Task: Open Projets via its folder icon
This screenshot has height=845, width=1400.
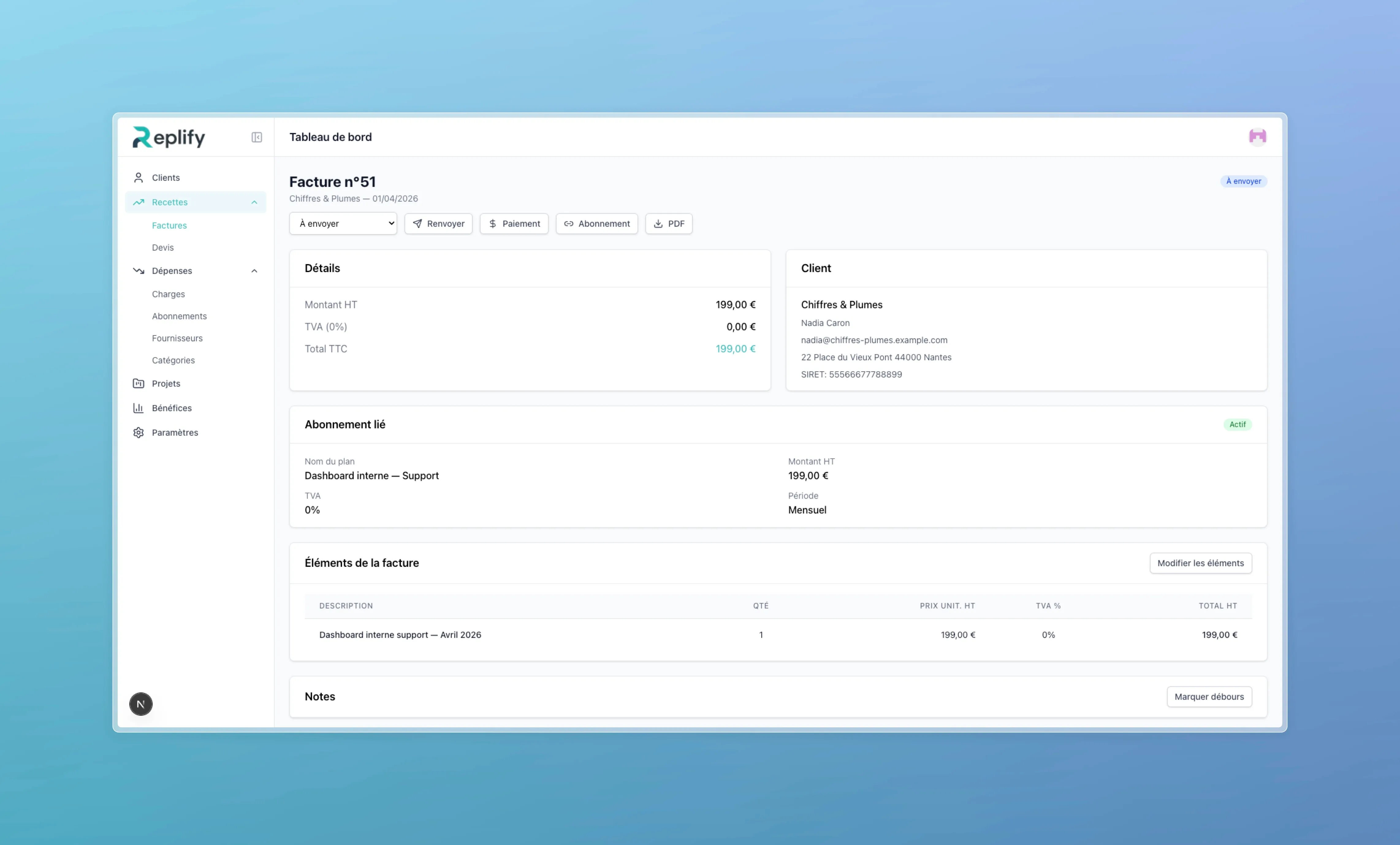Action: point(138,383)
